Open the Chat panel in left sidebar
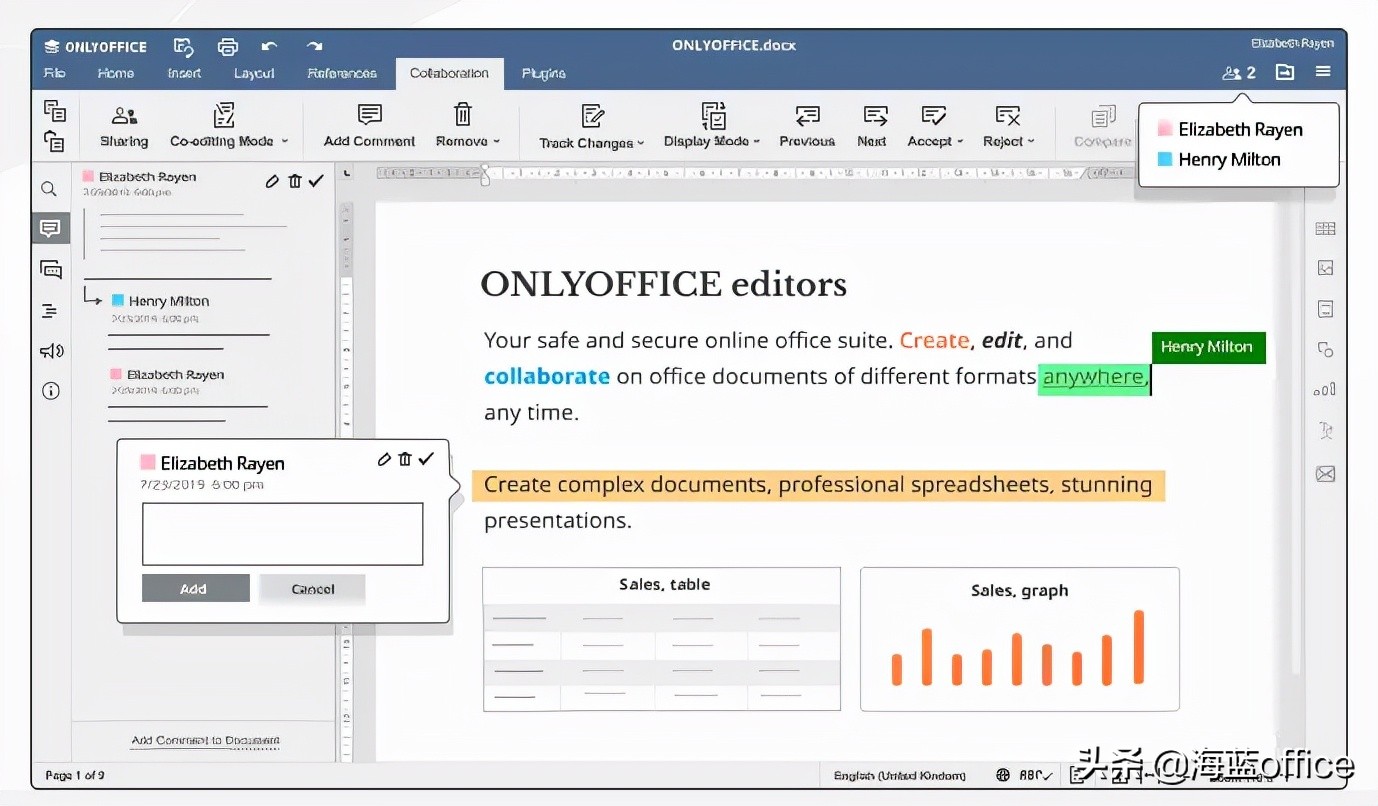Screen dimensions: 1378x806 tap(50, 269)
